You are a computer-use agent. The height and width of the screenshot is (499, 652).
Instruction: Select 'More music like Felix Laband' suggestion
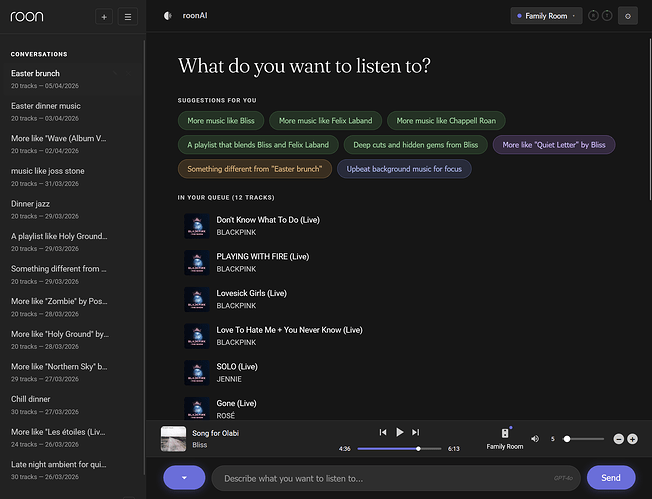(x=325, y=121)
